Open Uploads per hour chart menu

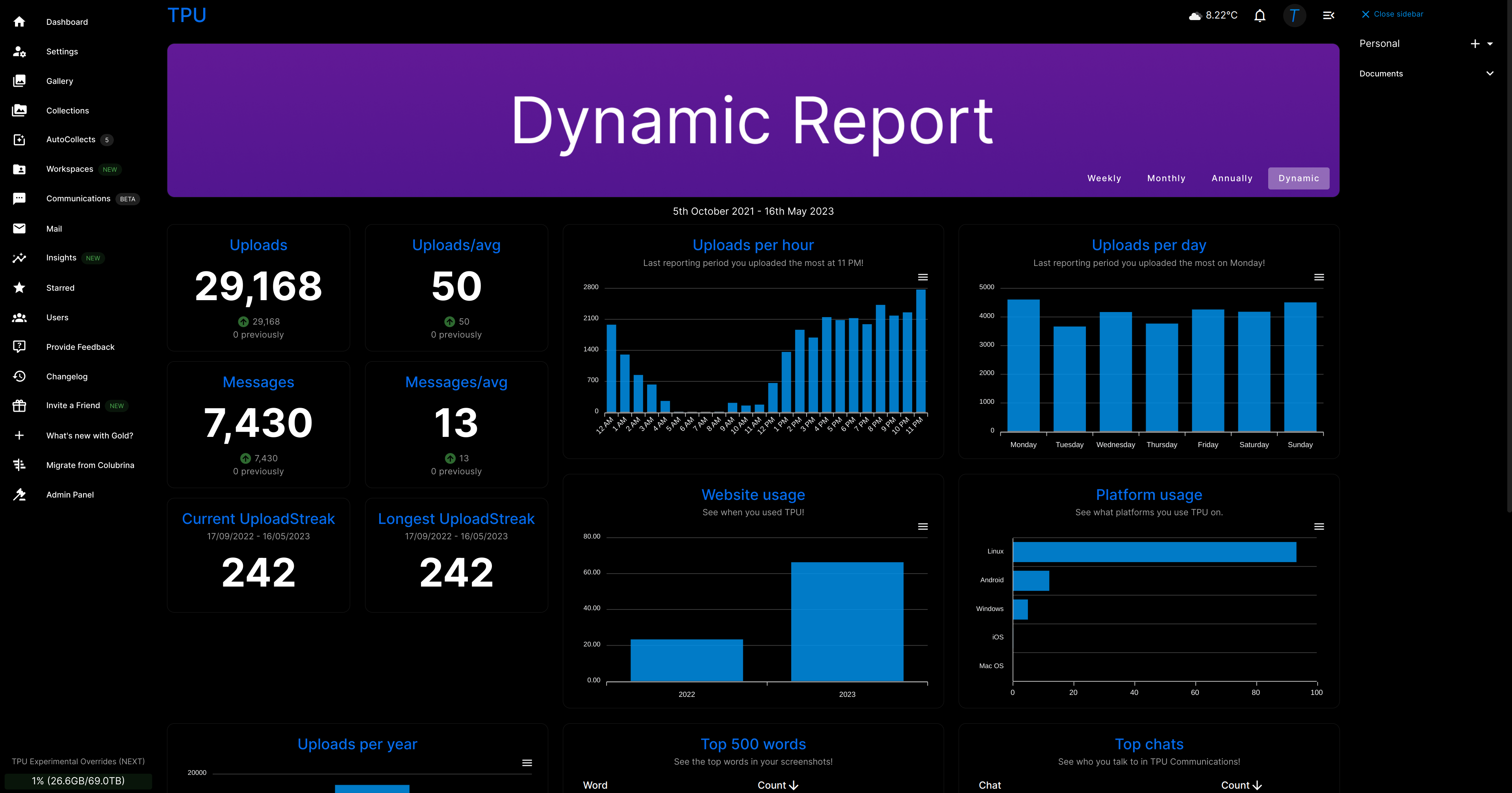923,277
